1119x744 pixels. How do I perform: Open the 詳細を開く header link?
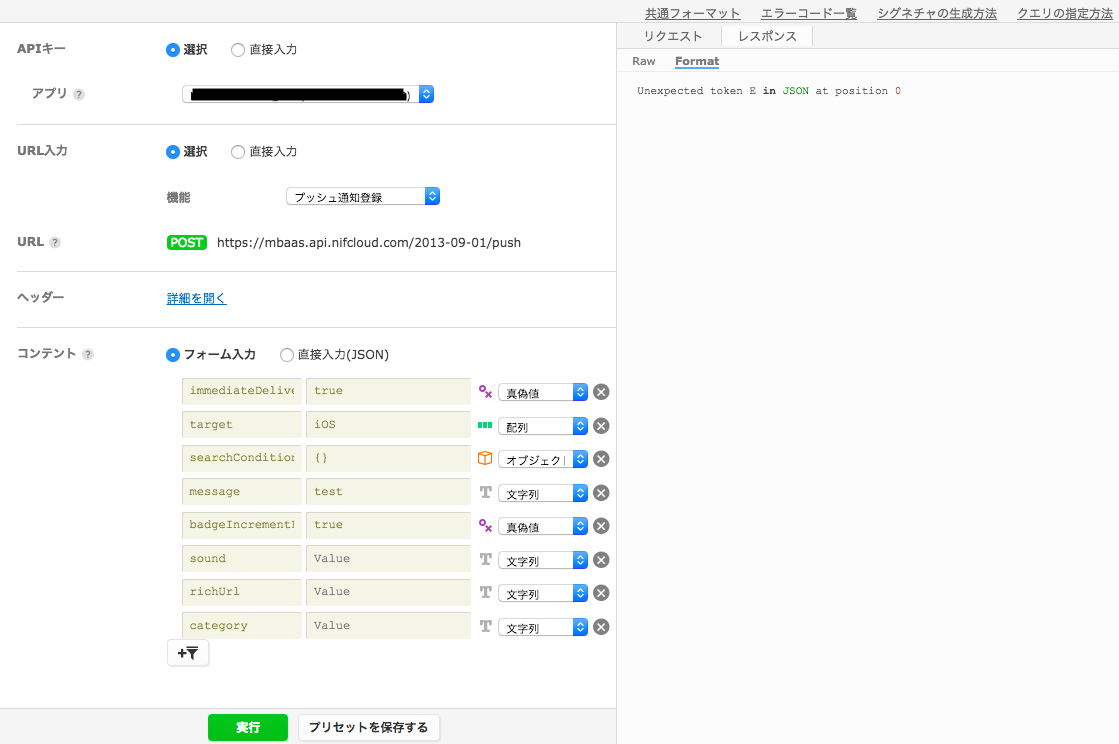tap(196, 298)
